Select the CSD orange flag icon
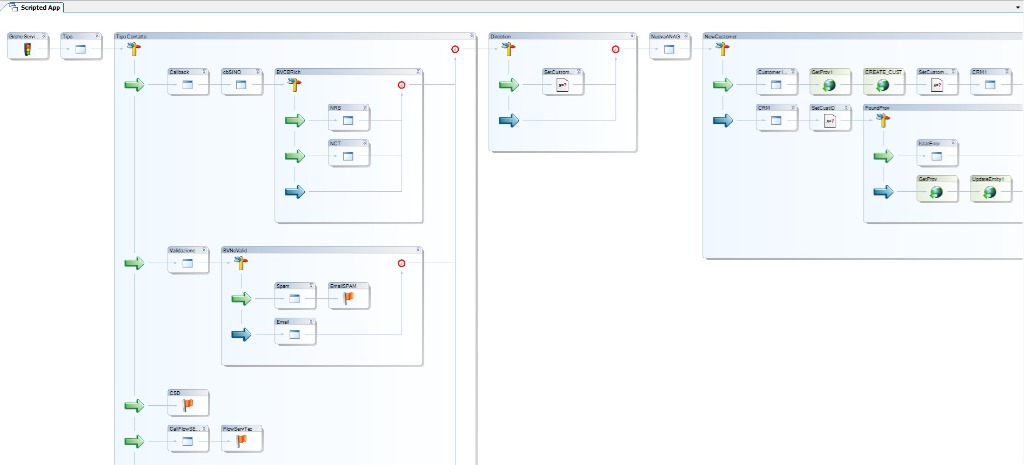 coord(188,406)
